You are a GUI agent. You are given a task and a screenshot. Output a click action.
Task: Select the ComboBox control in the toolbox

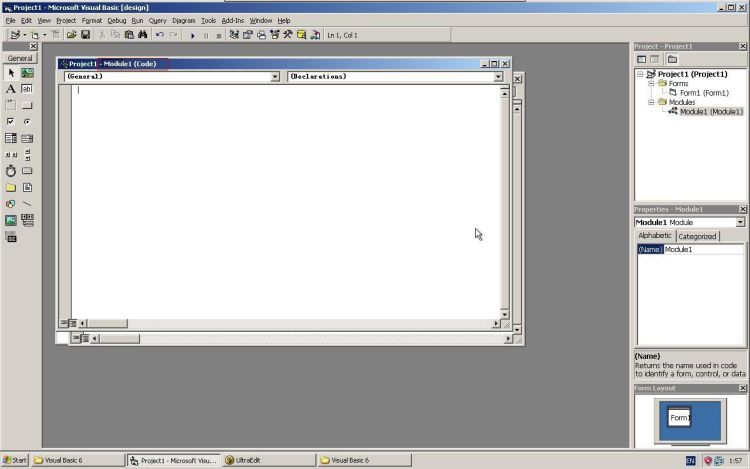point(11,138)
